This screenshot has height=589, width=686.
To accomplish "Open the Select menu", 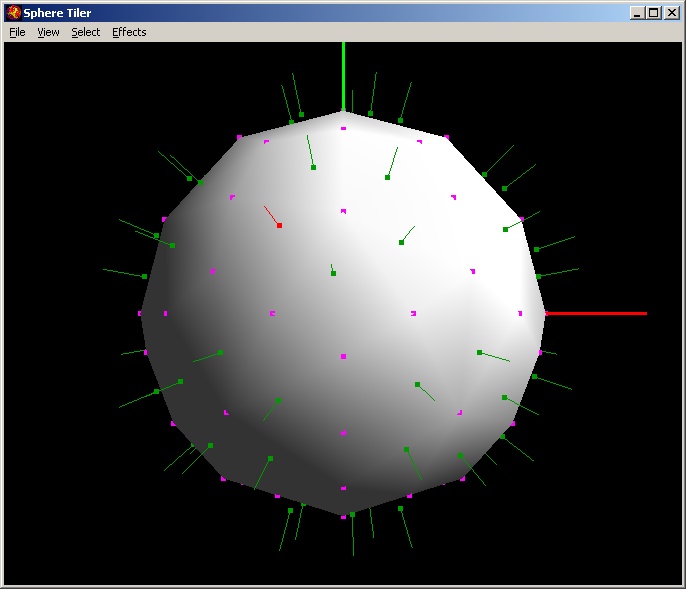I will click(85, 32).
